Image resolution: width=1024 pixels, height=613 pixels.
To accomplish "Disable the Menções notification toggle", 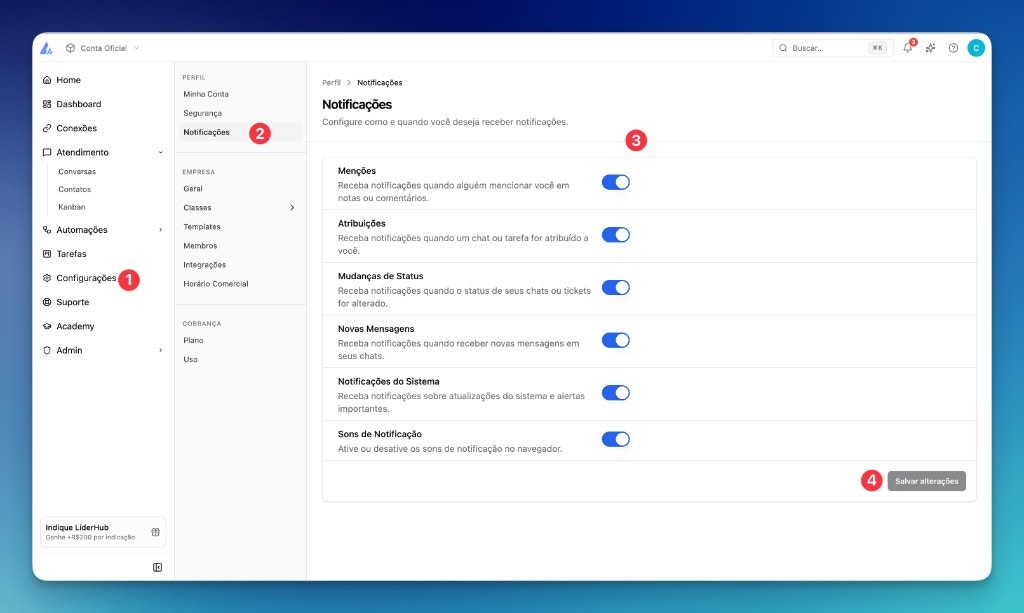I will (x=617, y=182).
